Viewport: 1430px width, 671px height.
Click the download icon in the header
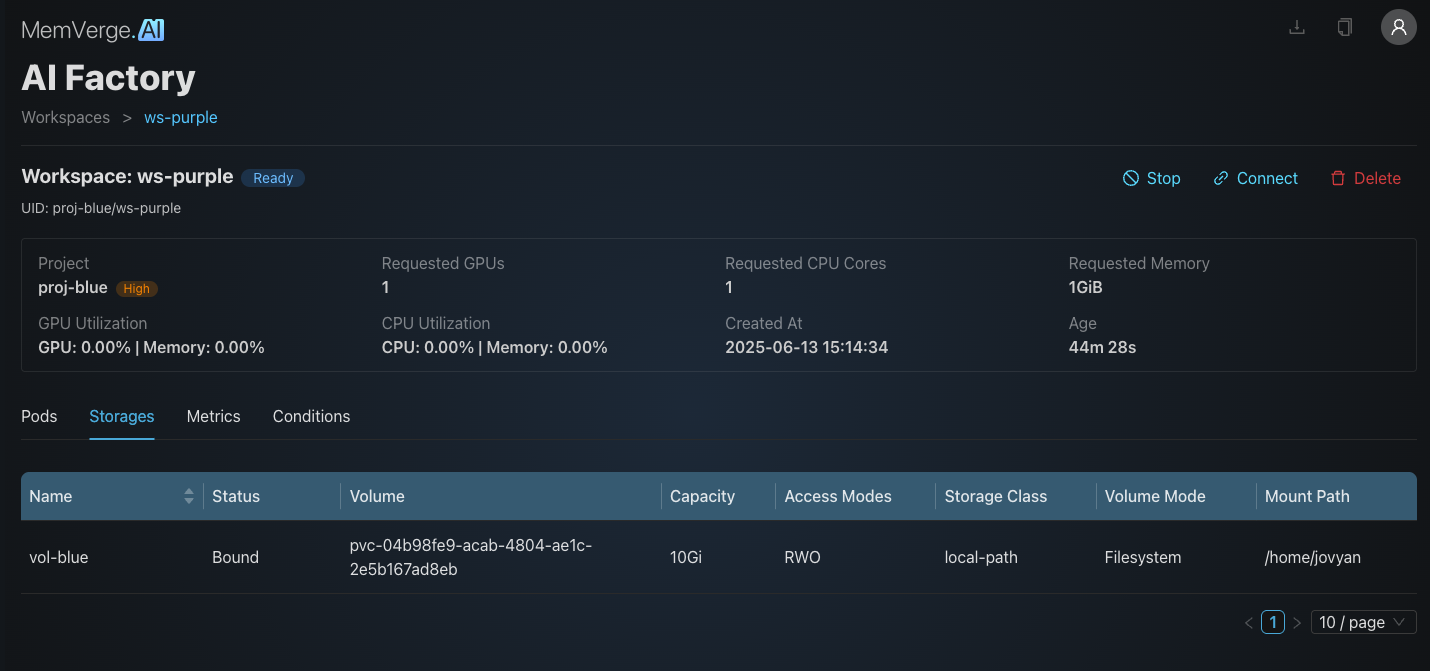point(1297,27)
